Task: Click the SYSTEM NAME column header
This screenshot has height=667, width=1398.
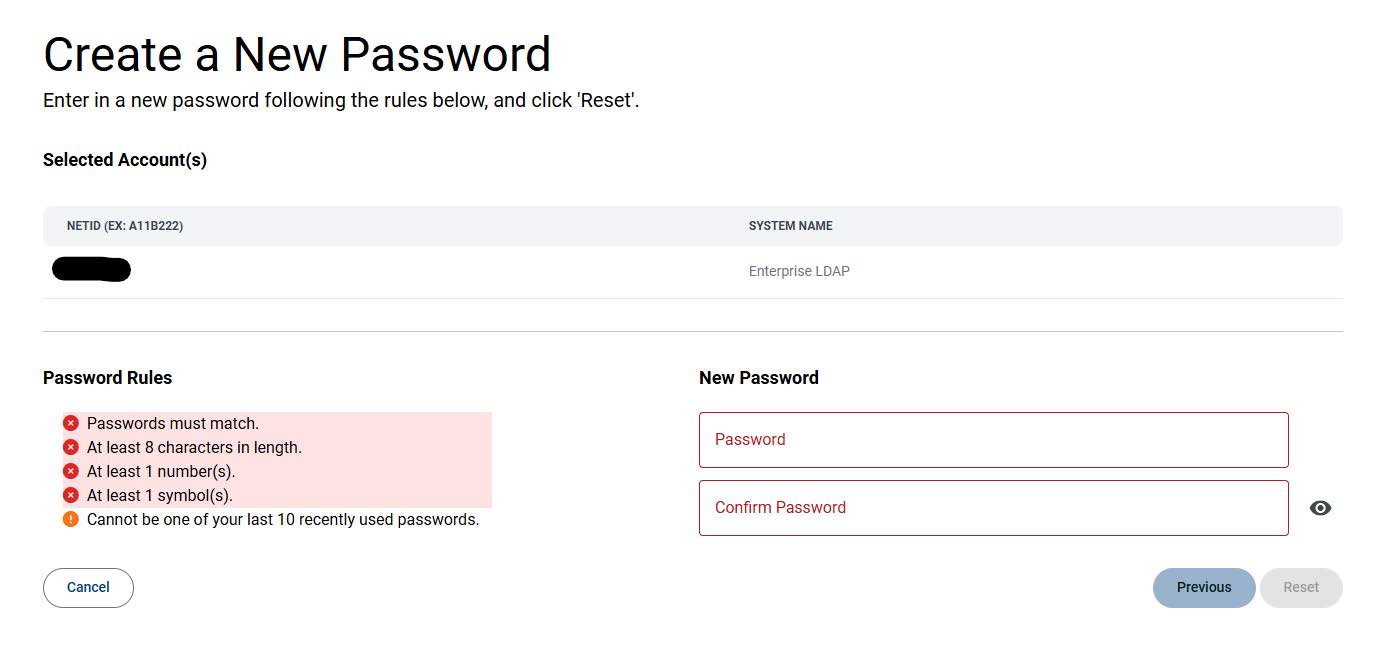Action: (x=790, y=226)
